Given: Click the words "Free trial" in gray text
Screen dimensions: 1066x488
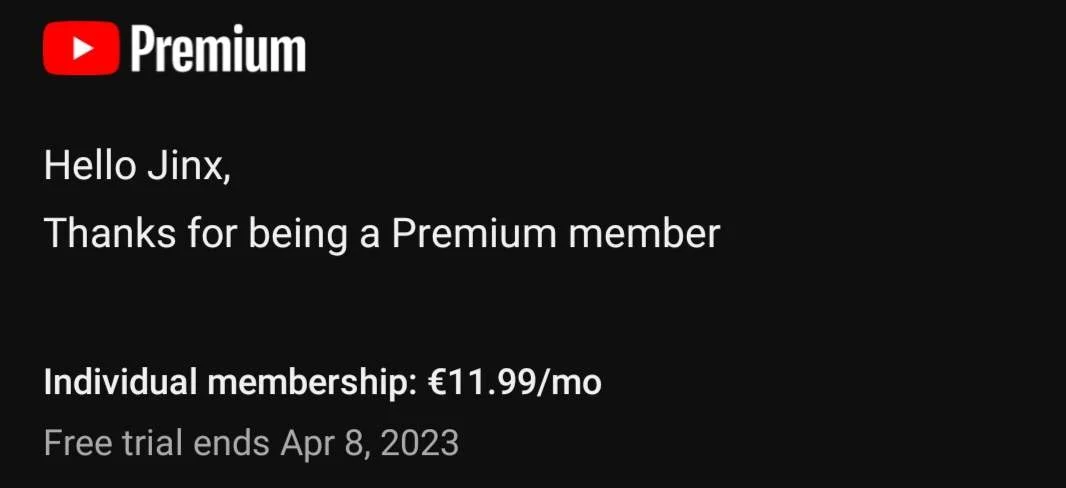Looking at the screenshot, I should pyautogui.click(x=114, y=442).
